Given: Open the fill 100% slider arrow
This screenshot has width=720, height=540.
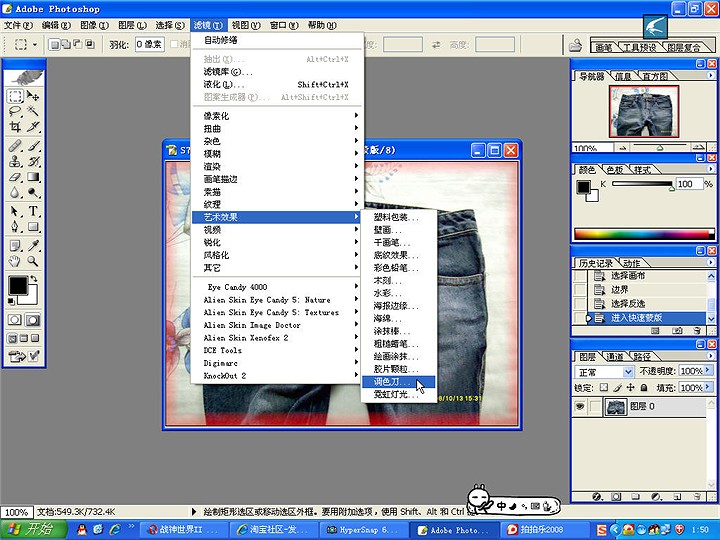Looking at the screenshot, I should [709, 387].
